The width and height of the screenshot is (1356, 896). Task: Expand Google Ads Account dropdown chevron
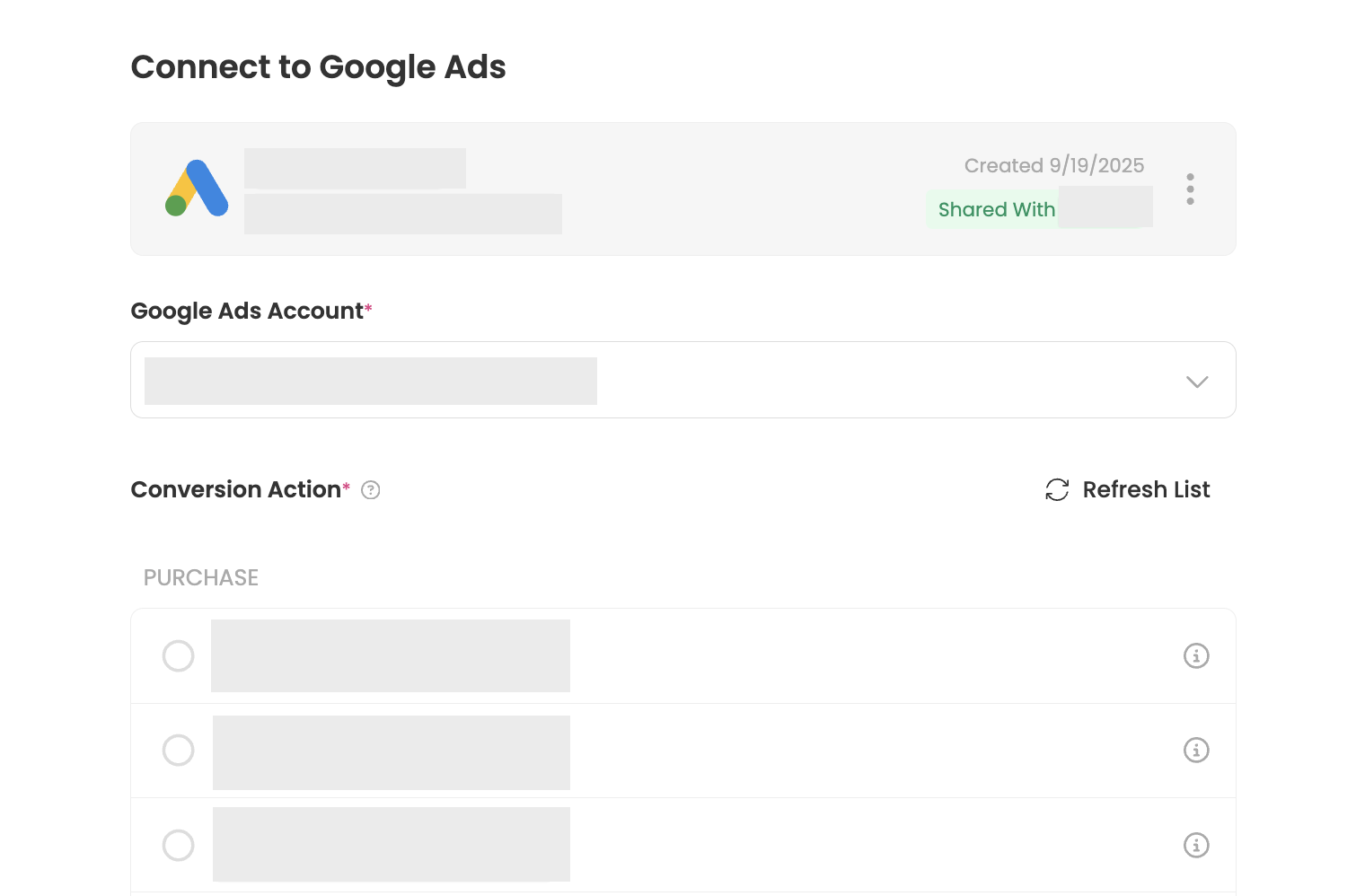1196,382
